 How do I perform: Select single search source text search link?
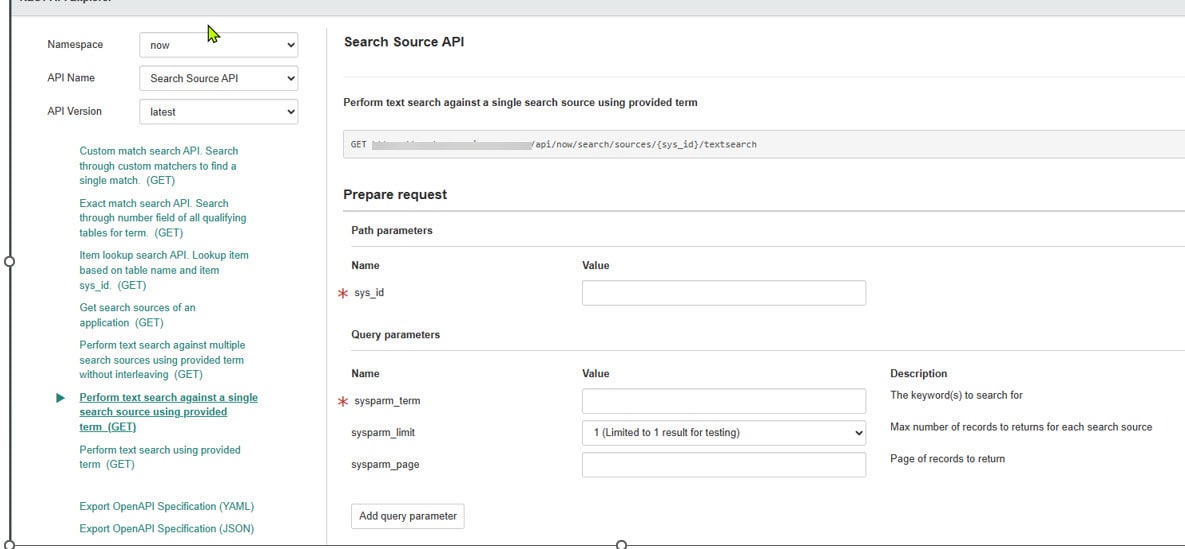pos(167,412)
